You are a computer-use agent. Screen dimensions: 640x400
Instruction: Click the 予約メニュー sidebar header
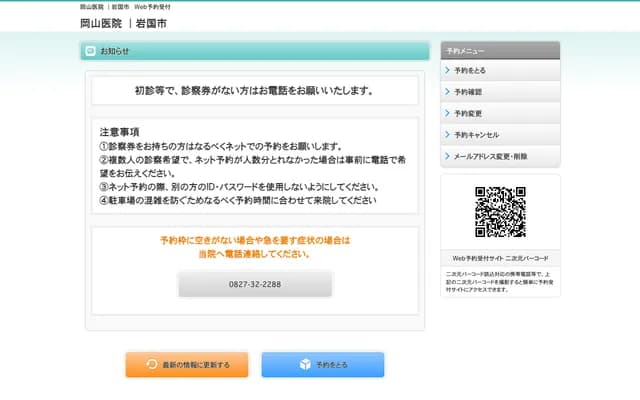coord(500,51)
